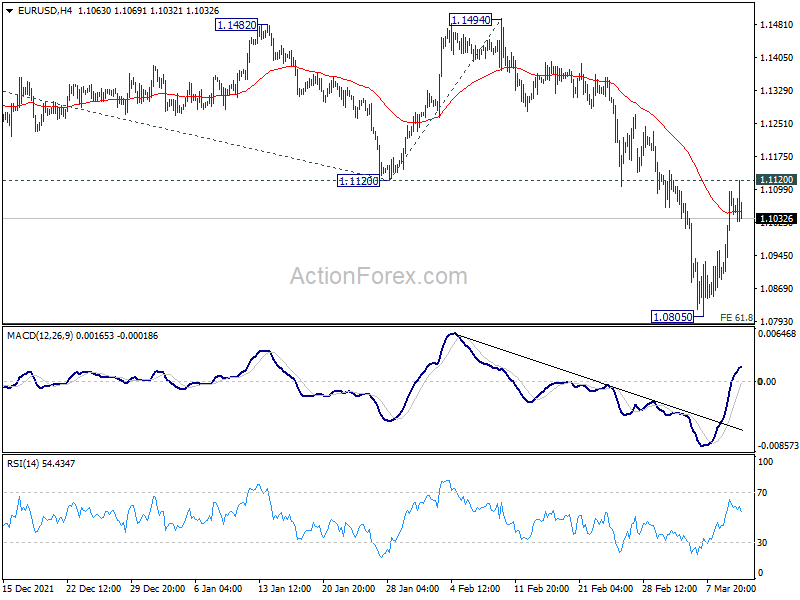Click the 1.08690 price scale value
Viewport: 800px width, 600px height.
coord(777,289)
